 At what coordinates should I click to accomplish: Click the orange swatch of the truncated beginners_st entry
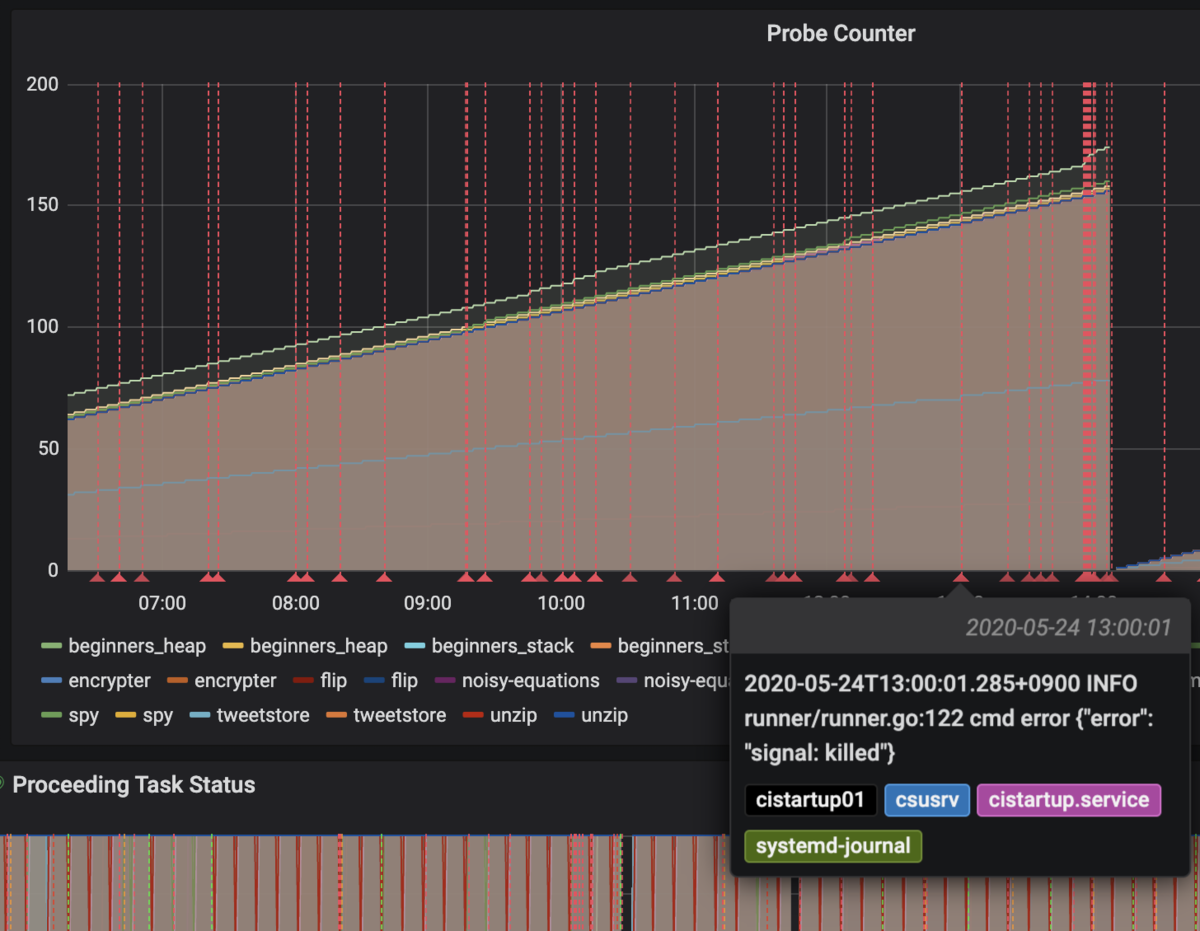point(602,646)
